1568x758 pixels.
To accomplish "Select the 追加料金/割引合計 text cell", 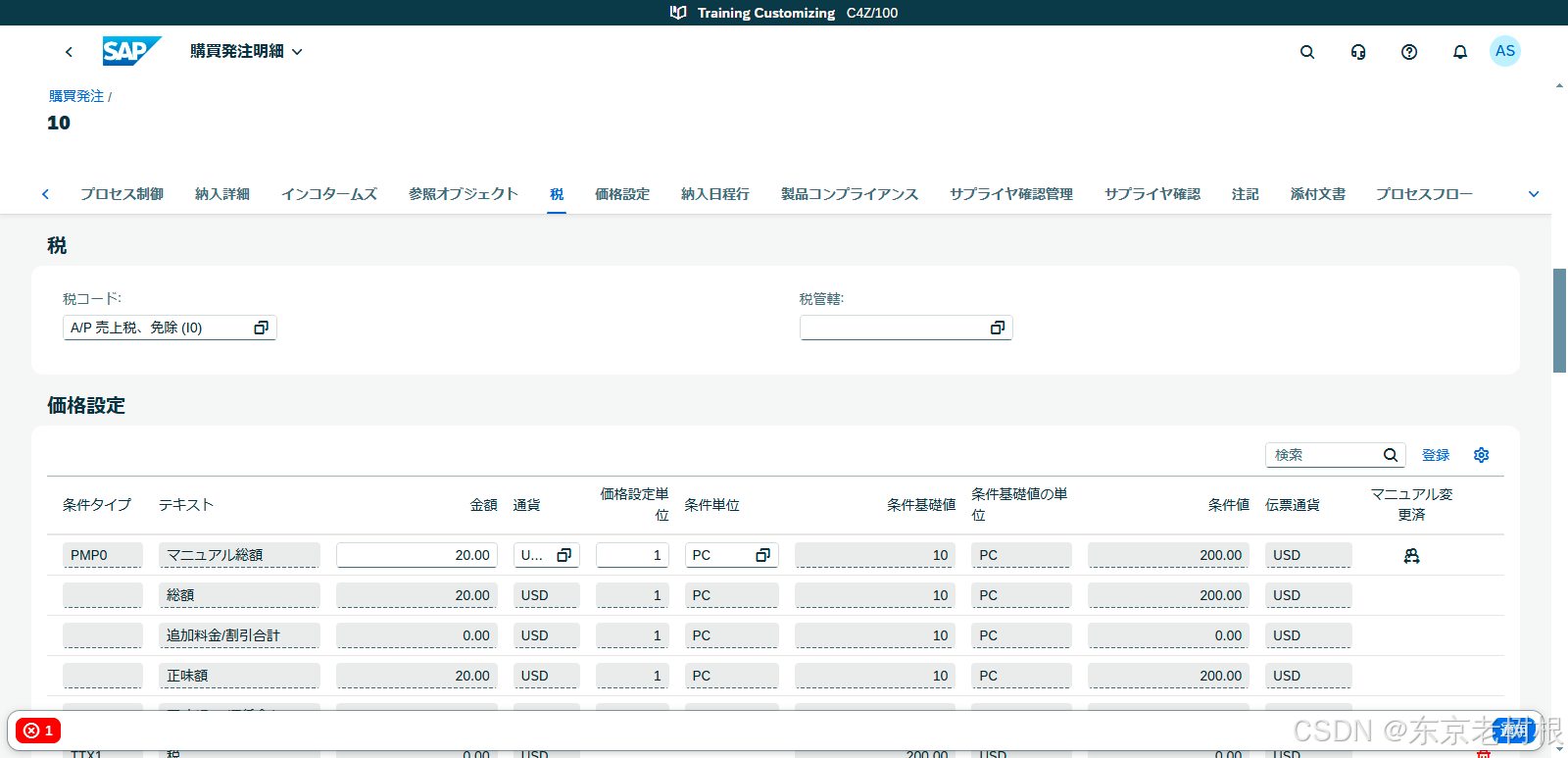I will 239,635.
